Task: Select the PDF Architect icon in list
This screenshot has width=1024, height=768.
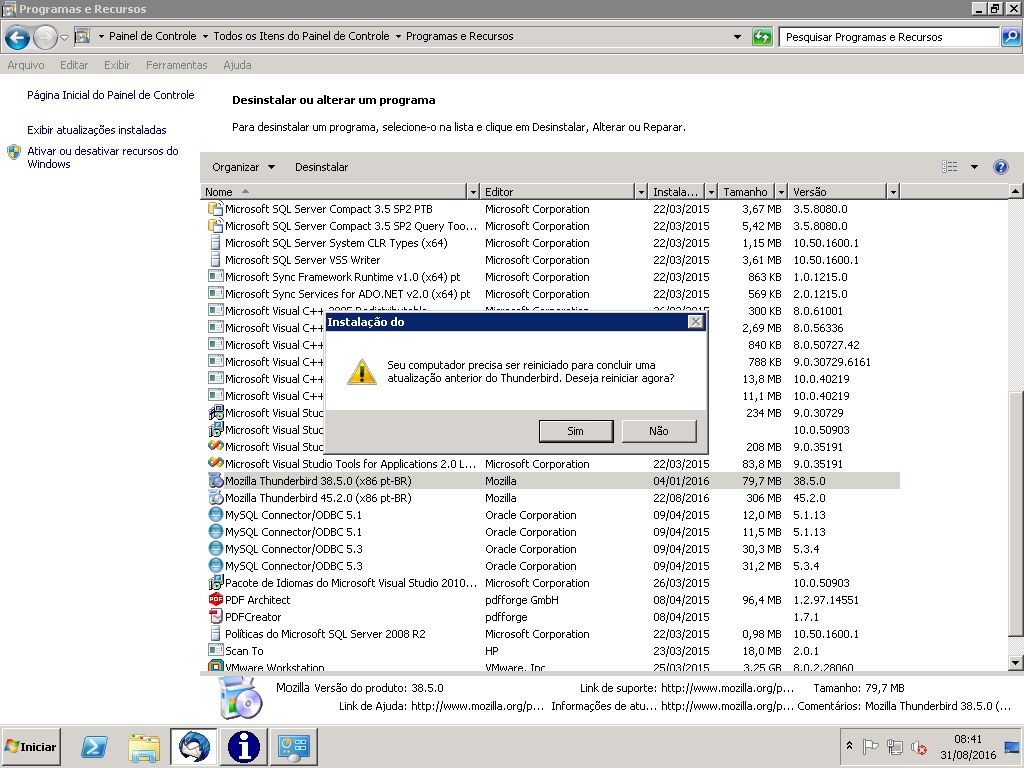Action: pyautogui.click(x=215, y=600)
